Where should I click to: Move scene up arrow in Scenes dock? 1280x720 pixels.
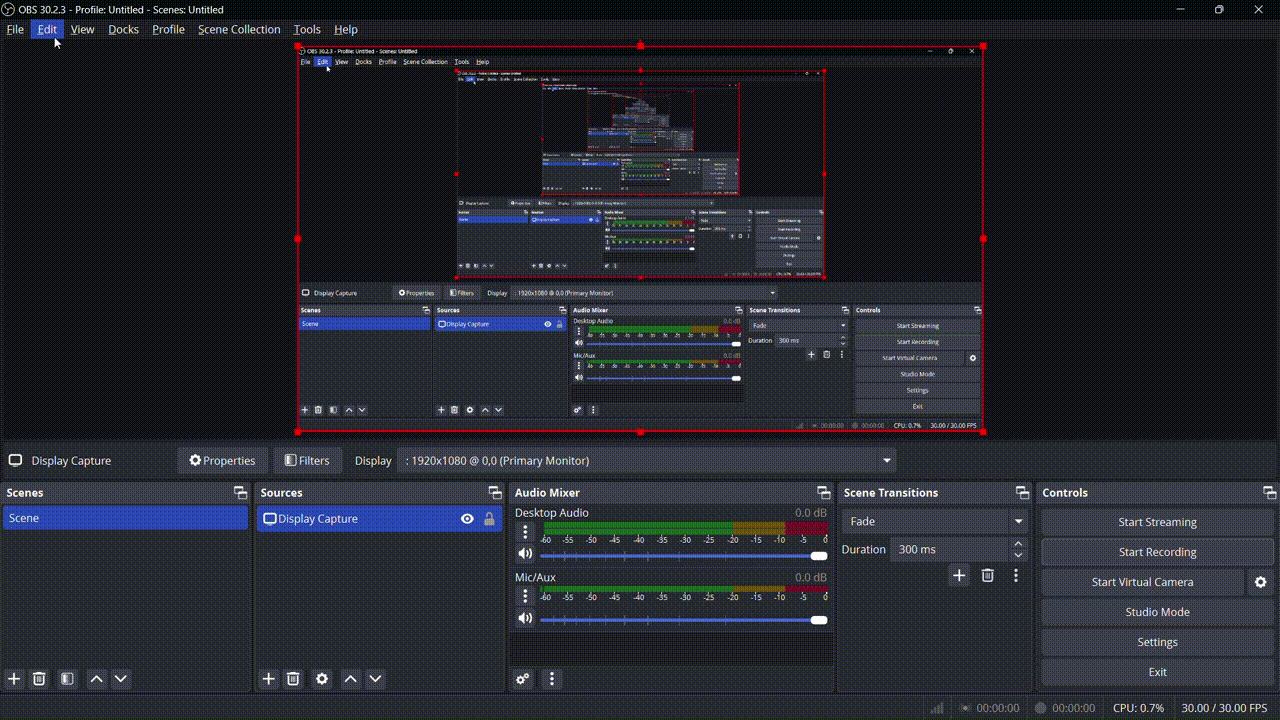point(96,679)
